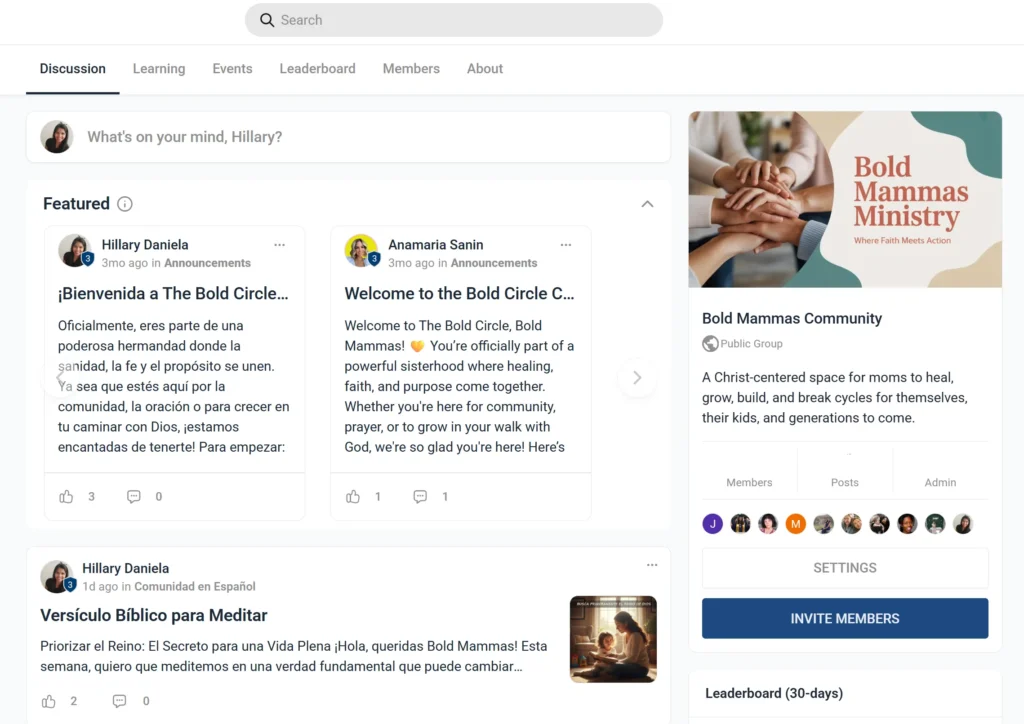This screenshot has height=724, width=1024.
Task: Open more options for Versículo Bíblico post
Action: click(x=652, y=565)
